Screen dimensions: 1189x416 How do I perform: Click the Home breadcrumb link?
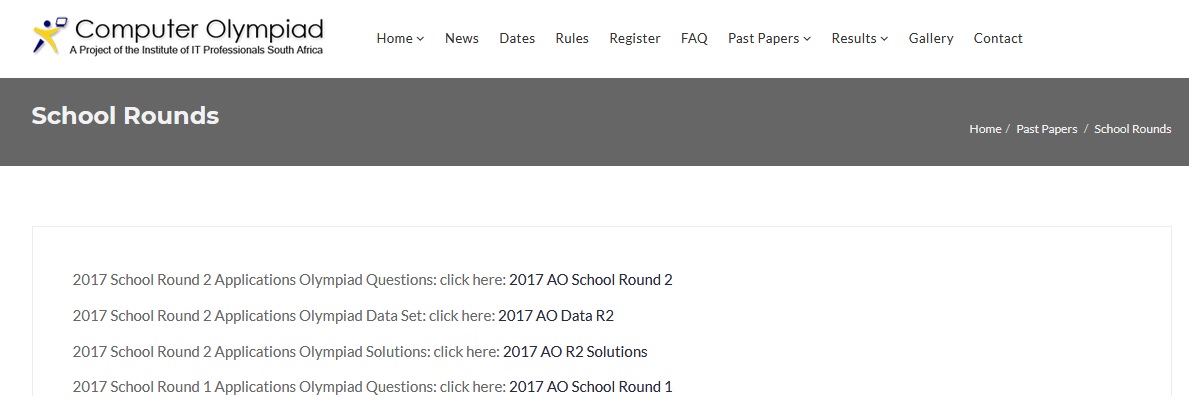(985, 129)
